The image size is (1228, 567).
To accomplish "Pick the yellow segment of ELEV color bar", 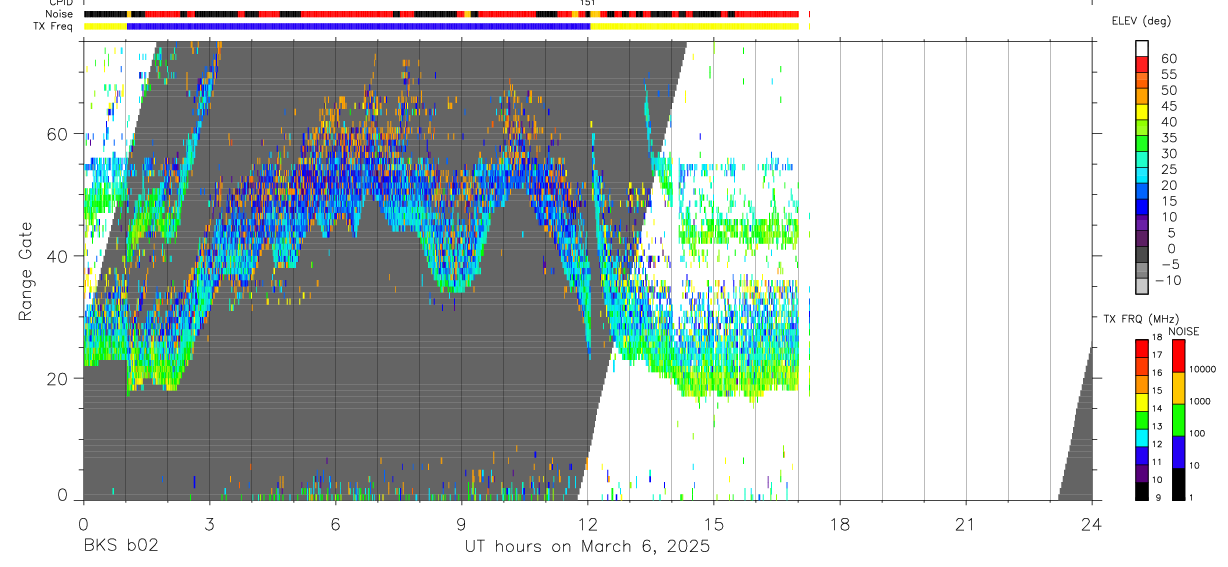I will 1142,113.
